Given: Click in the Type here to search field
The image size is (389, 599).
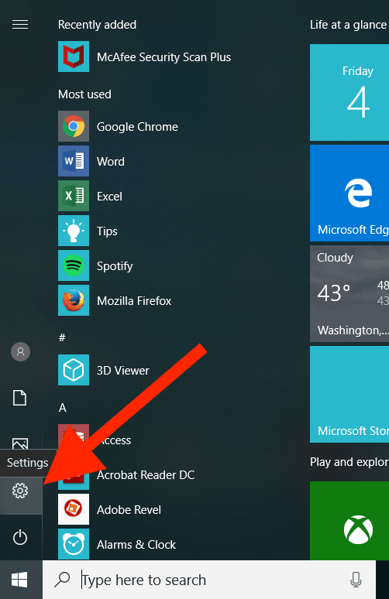Looking at the screenshot, I should point(209,580).
